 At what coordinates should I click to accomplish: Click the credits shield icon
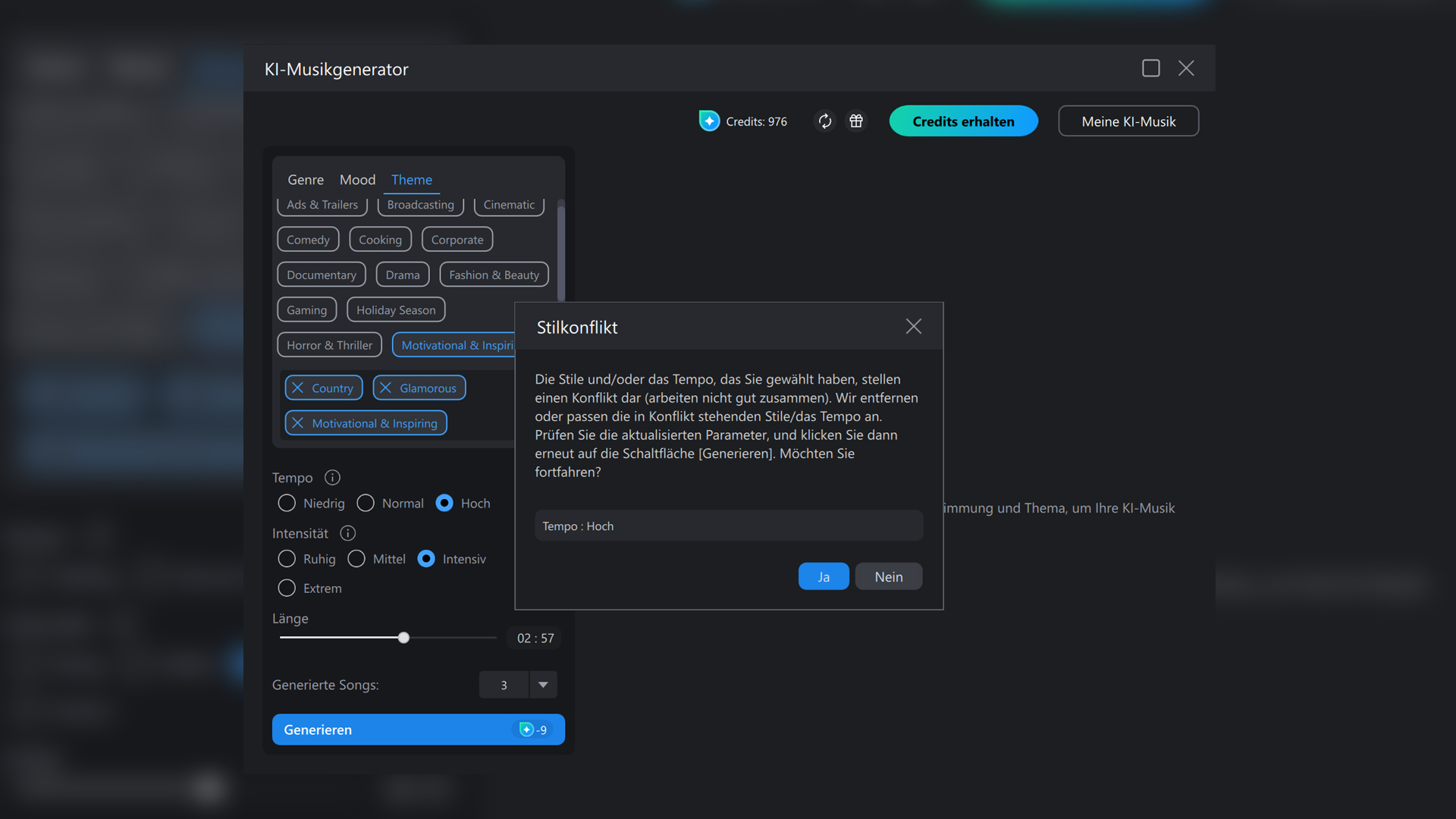point(709,121)
